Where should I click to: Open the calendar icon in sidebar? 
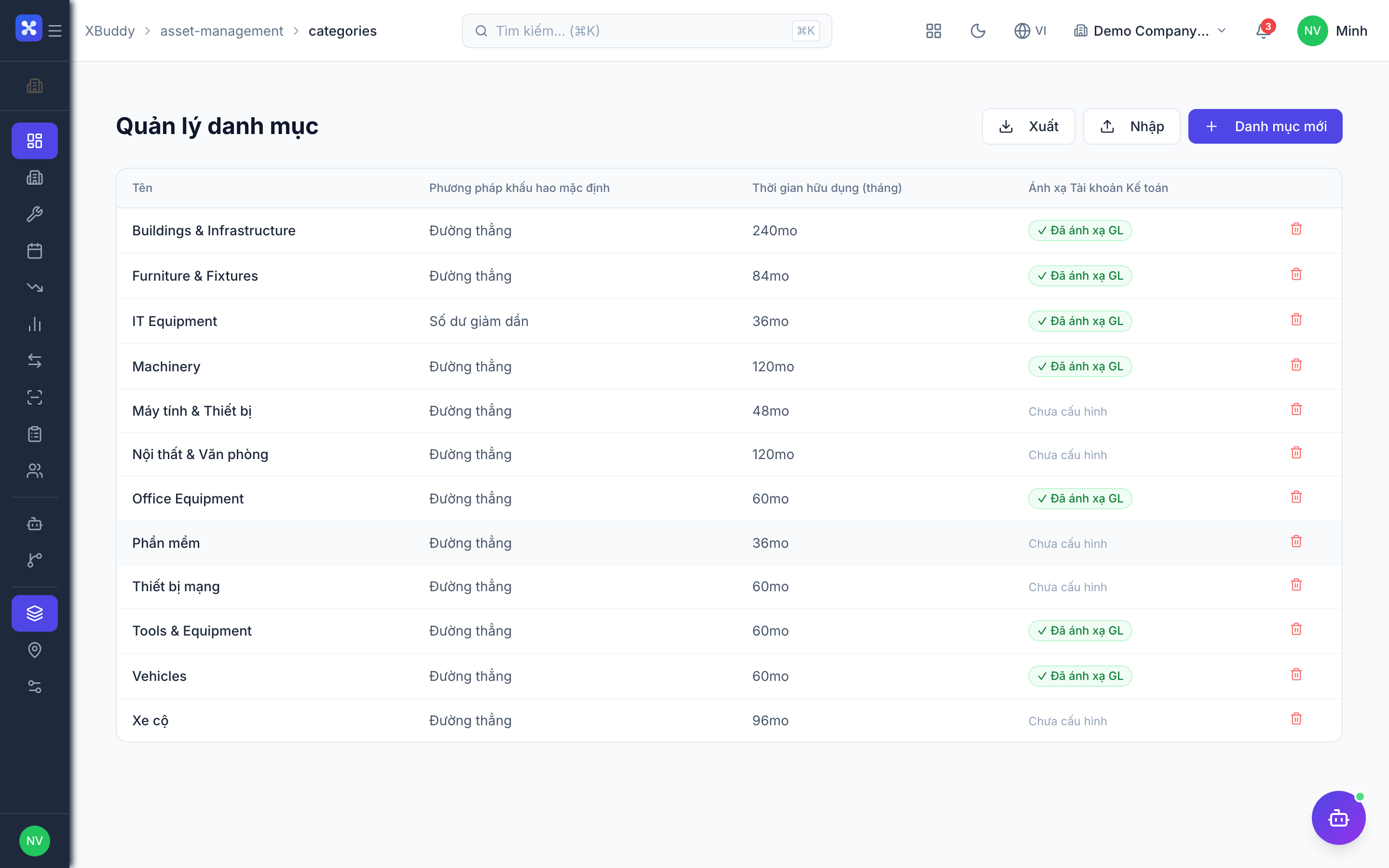pos(34,251)
